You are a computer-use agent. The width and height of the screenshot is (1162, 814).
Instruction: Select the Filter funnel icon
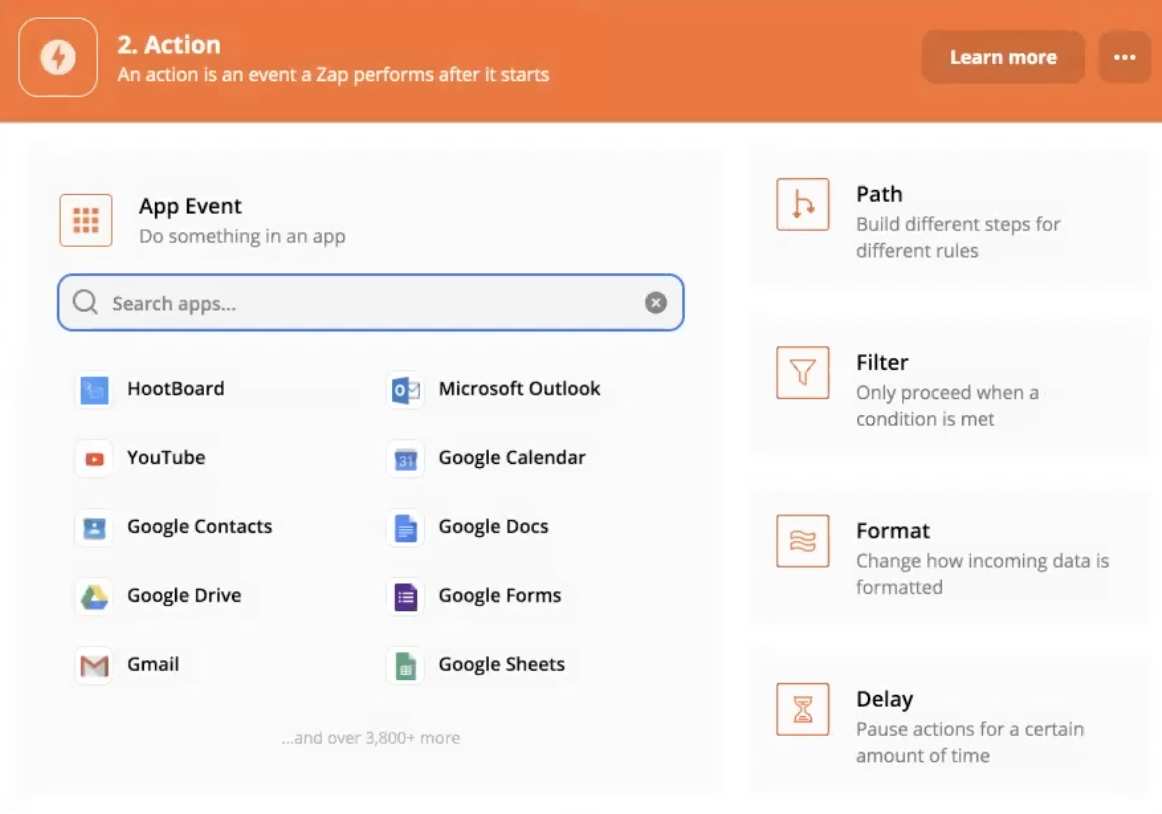[x=802, y=373]
